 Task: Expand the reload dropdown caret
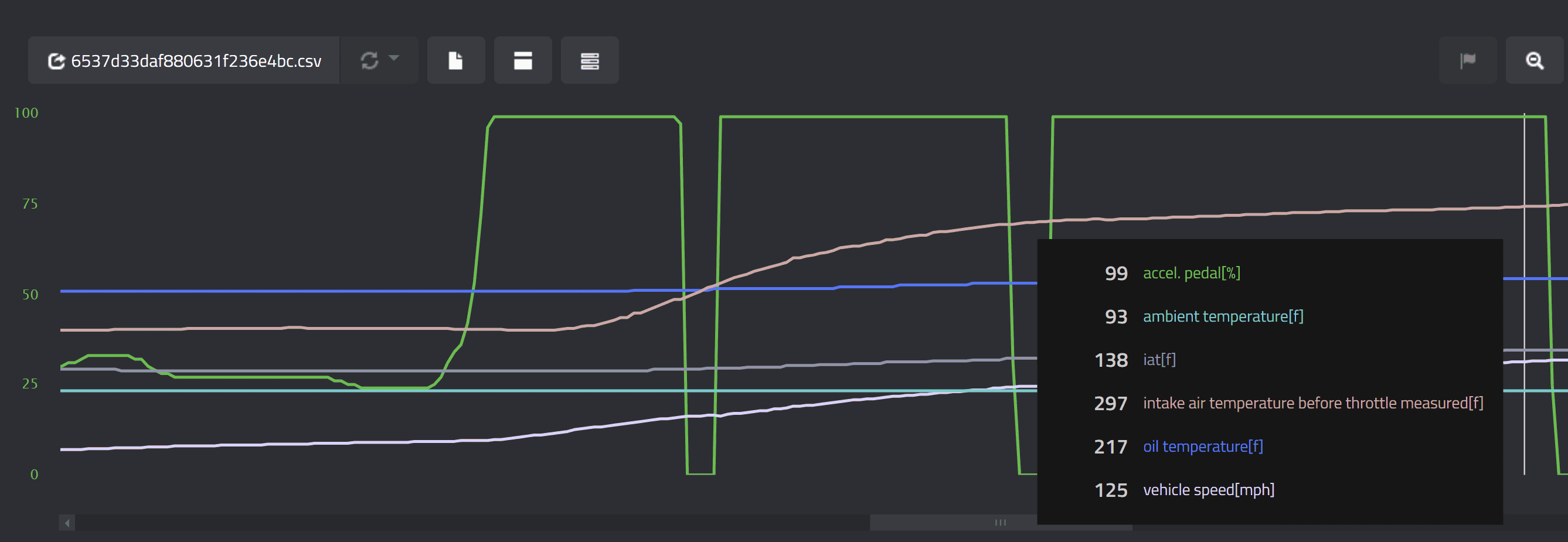click(394, 59)
